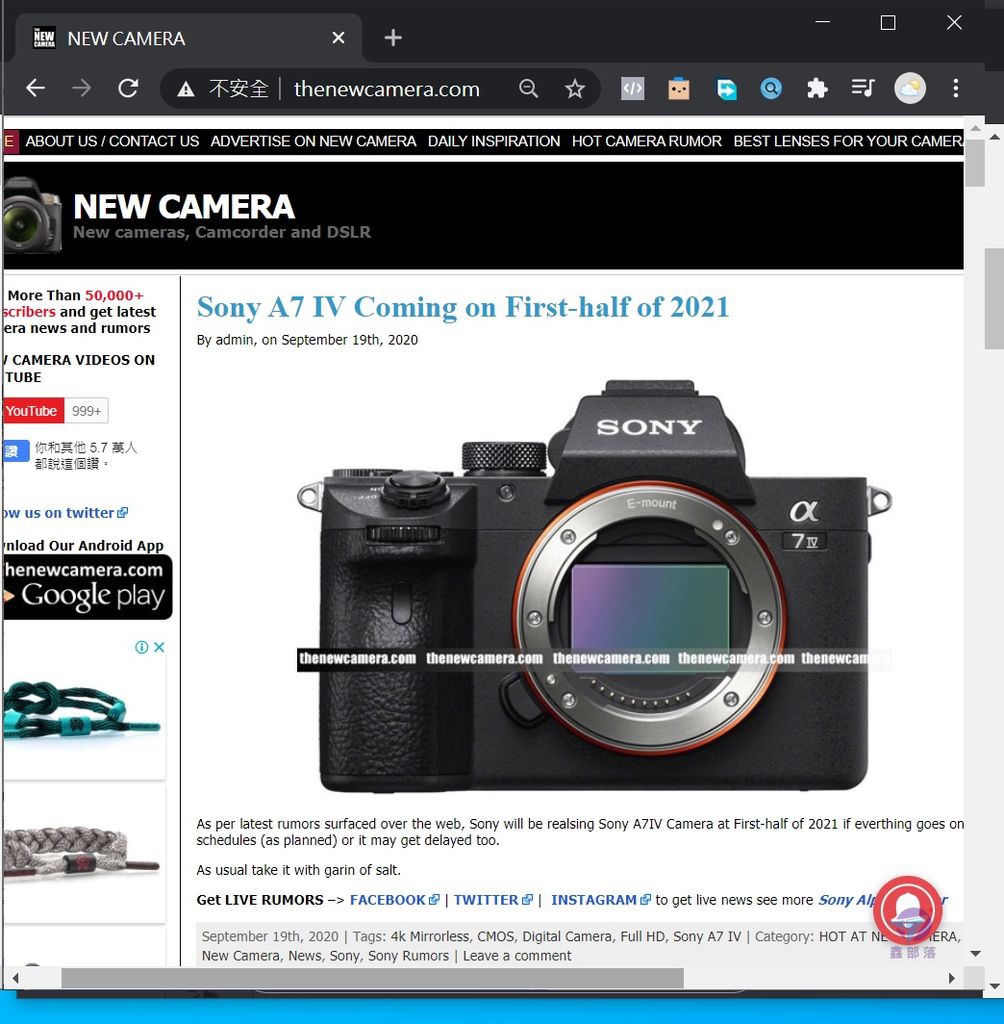
Task: Click the horizontal scrollbar thumb
Action: 372,978
